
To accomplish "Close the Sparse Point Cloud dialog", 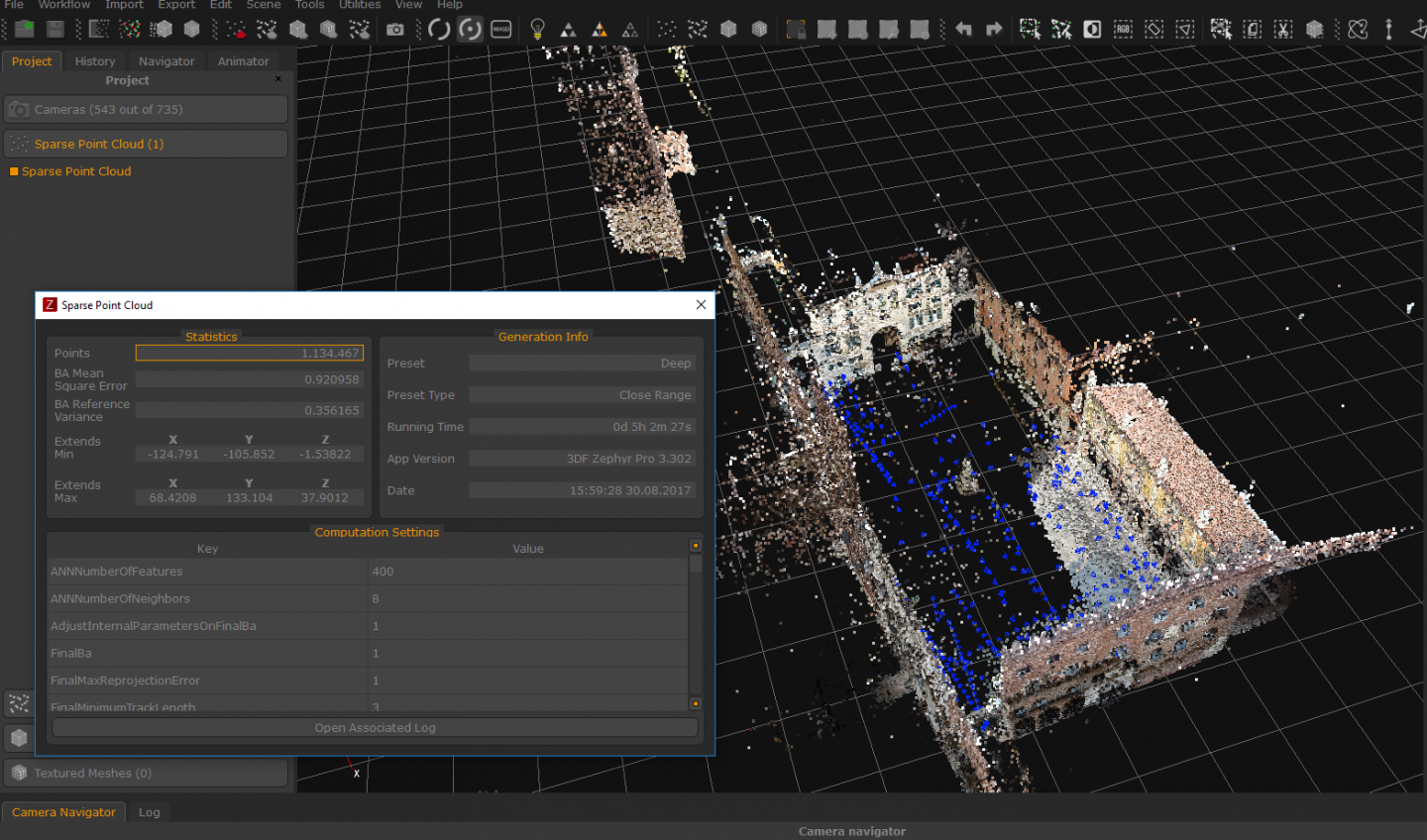I will pyautogui.click(x=701, y=305).
